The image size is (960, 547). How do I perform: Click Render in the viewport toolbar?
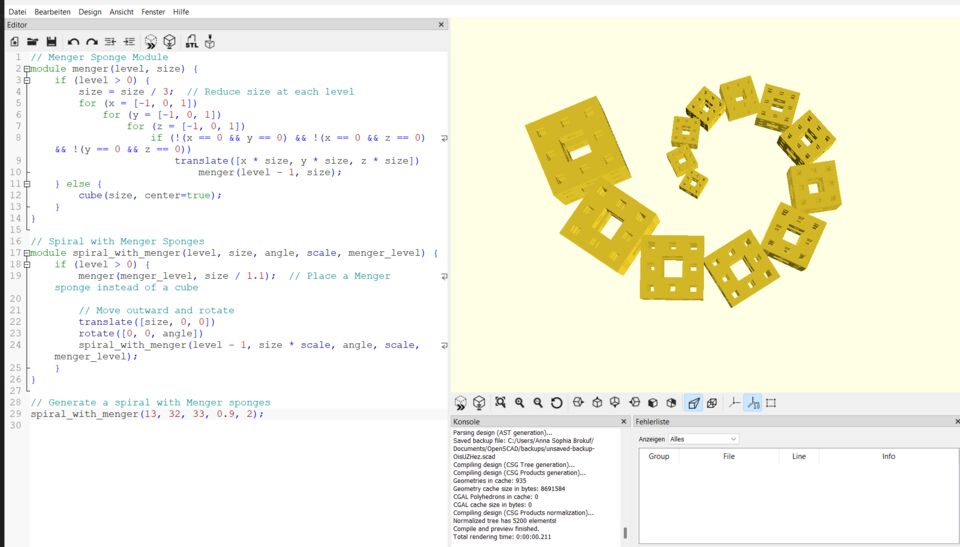point(479,402)
